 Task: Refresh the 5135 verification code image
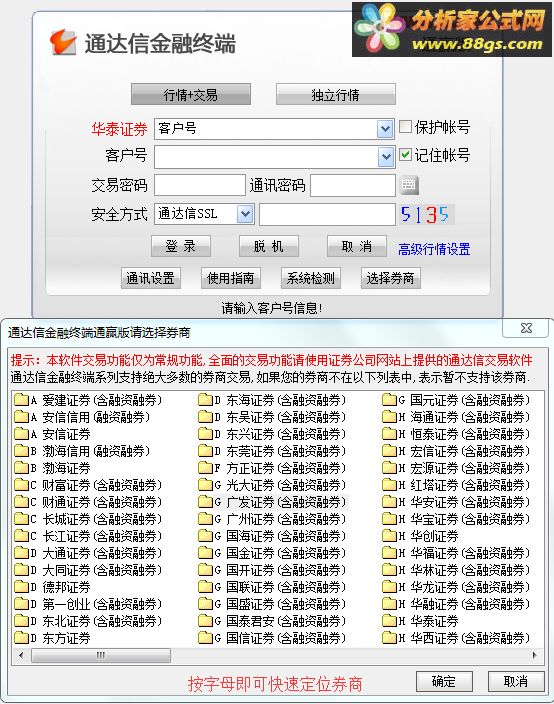tap(426, 214)
